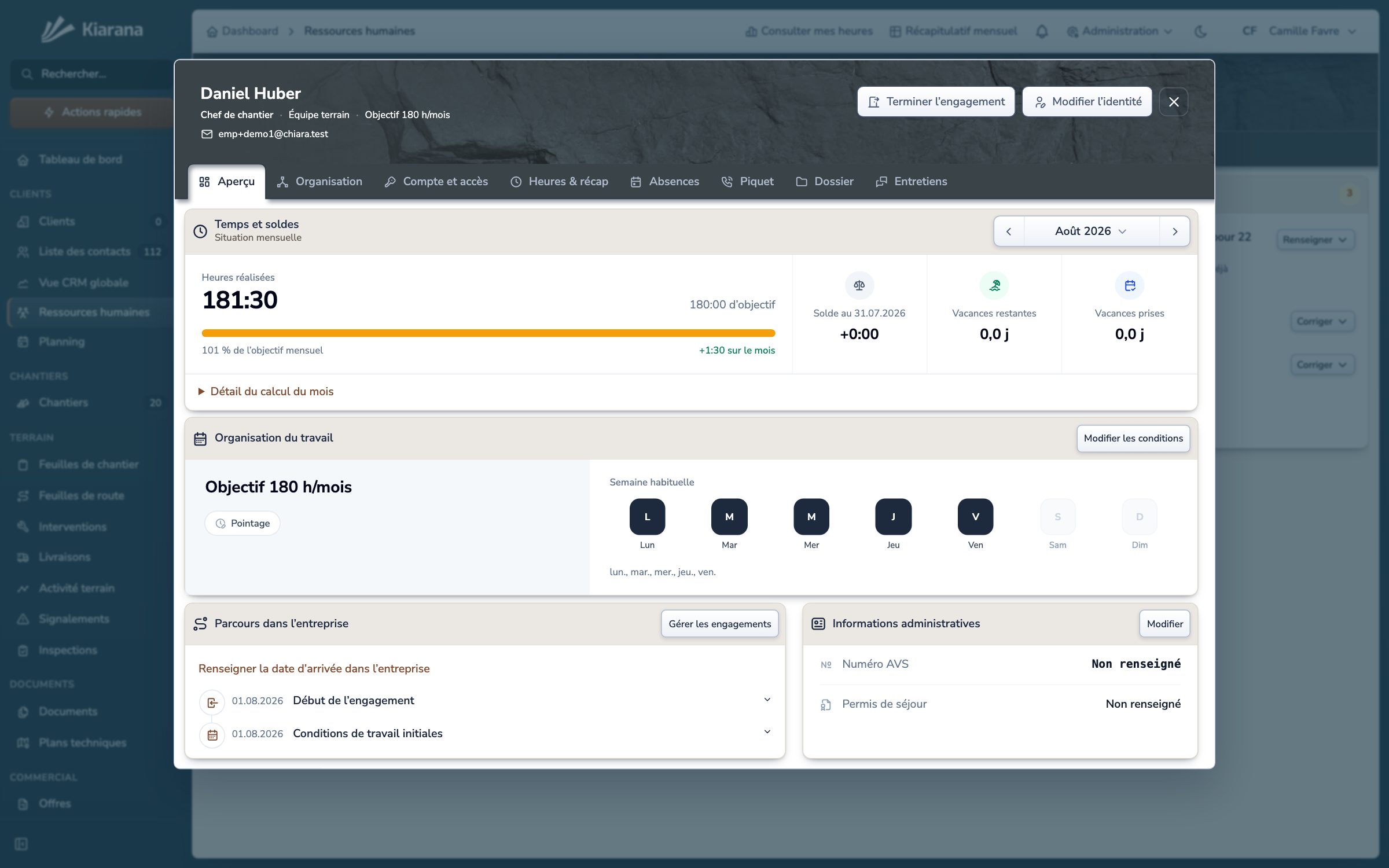The width and height of the screenshot is (1389, 868).
Task: Click the route icon beside Parcours dans l'entreprise
Action: tap(200, 624)
